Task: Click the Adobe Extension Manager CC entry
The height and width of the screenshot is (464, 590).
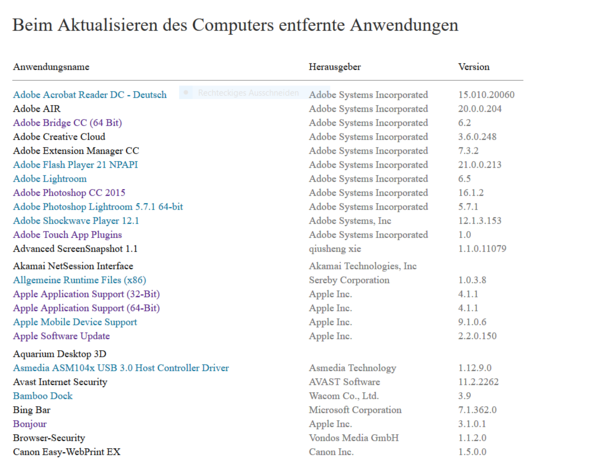Action: pyautogui.click(x=76, y=151)
